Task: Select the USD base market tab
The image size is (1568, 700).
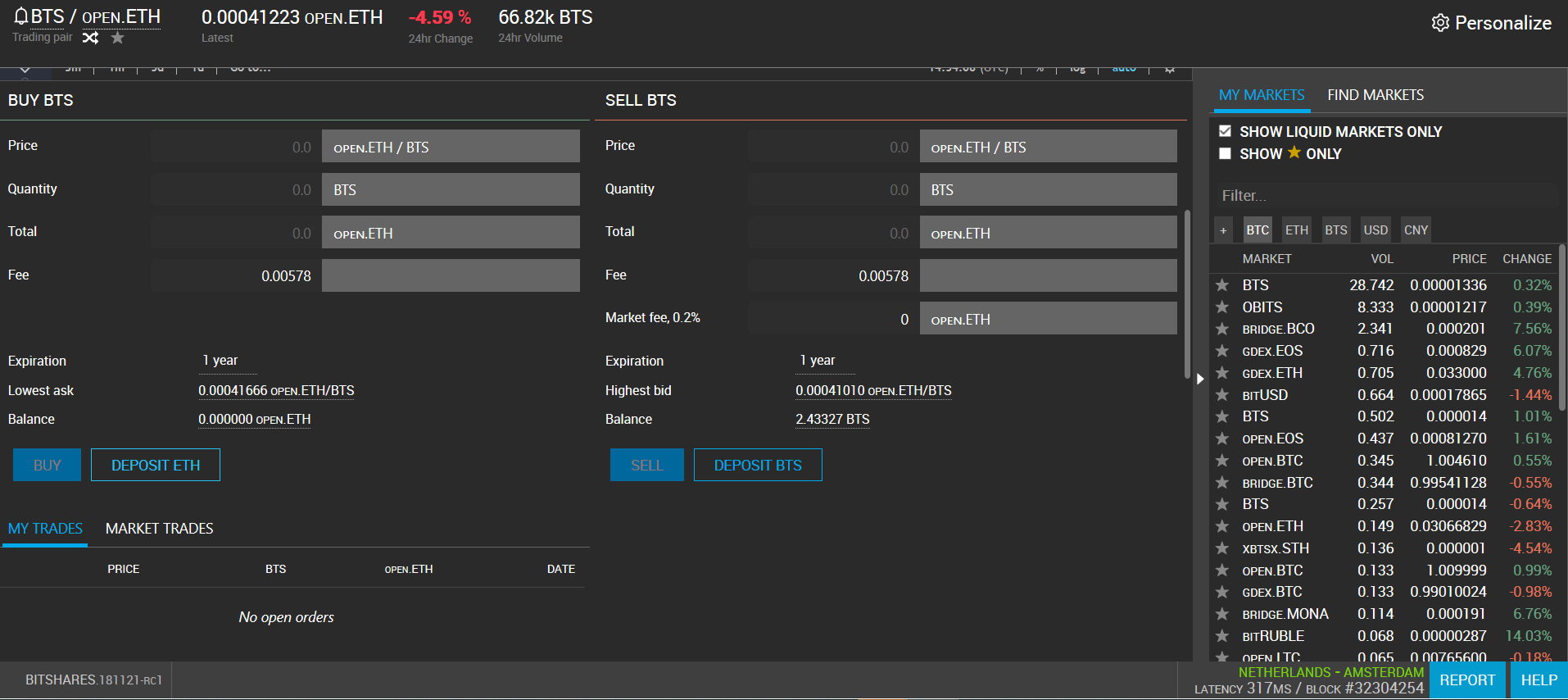Action: click(1375, 230)
